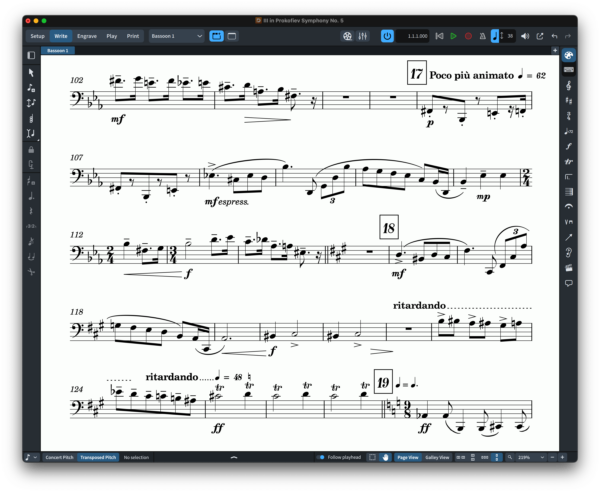Open the cues panel
Image resolution: width=600 pixels, height=492 pixels.
click(x=569, y=253)
